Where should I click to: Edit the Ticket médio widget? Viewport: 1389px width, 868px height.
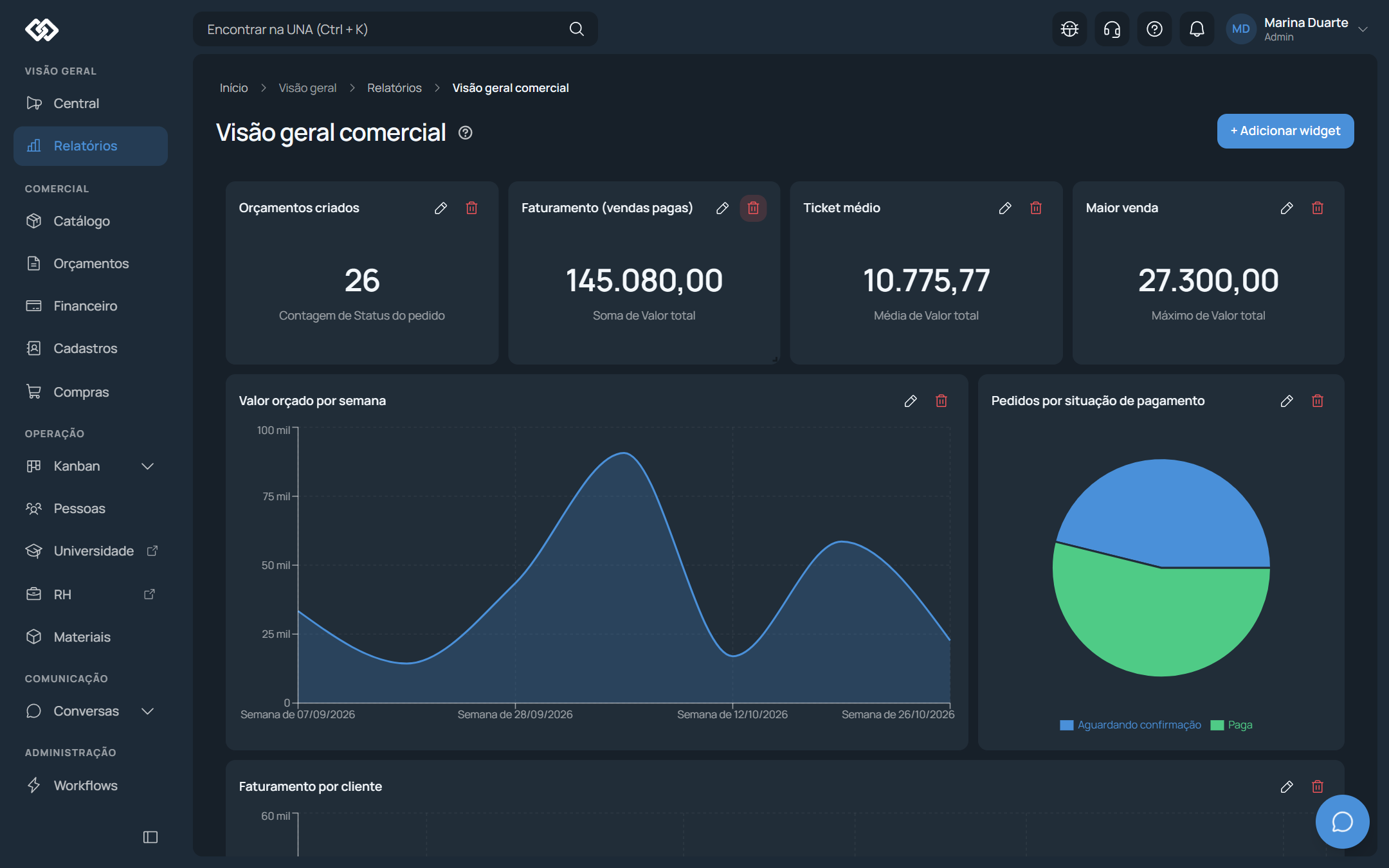point(1005,208)
